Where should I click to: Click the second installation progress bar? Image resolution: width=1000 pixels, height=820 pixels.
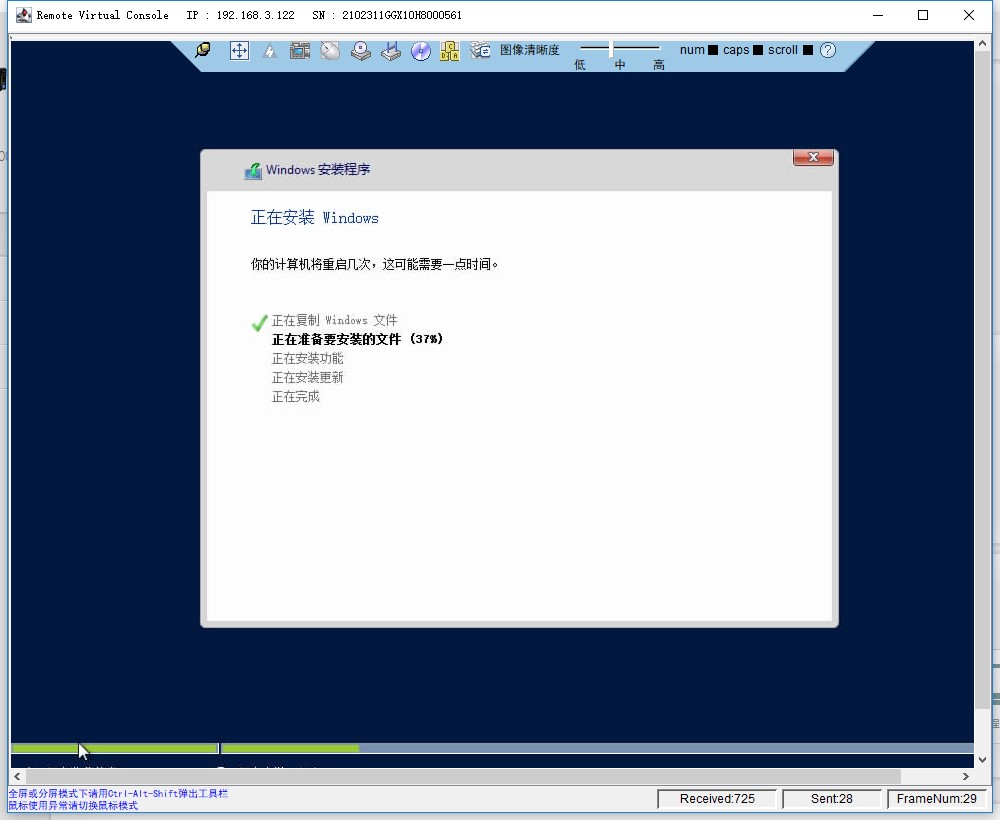pos(597,748)
